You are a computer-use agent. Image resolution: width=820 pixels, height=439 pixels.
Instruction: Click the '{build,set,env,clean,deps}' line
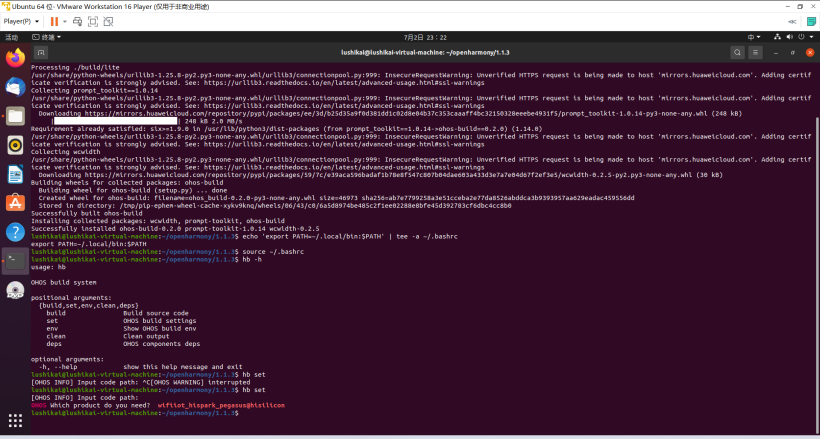pyautogui.click(x=88, y=306)
